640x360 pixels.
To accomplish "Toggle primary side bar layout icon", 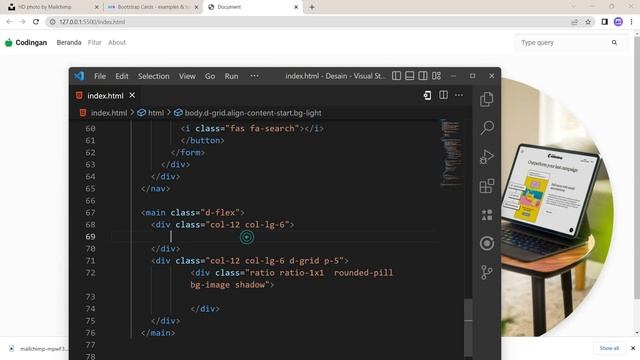I will coord(396,76).
